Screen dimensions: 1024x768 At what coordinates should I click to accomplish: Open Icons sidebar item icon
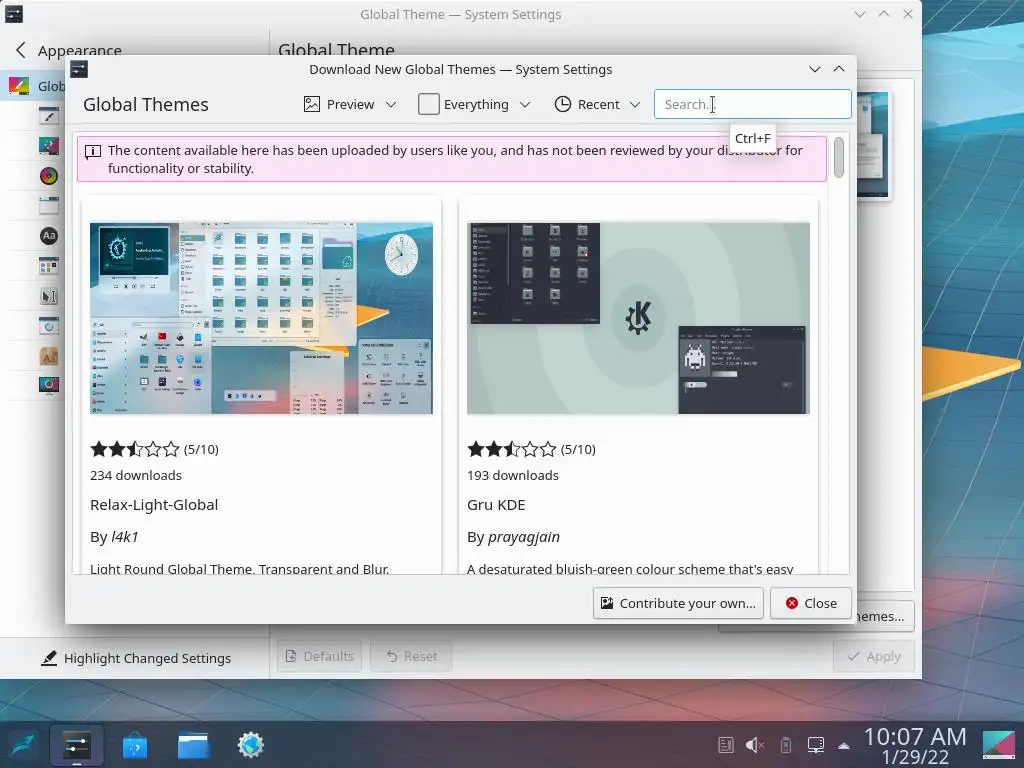[x=49, y=266]
